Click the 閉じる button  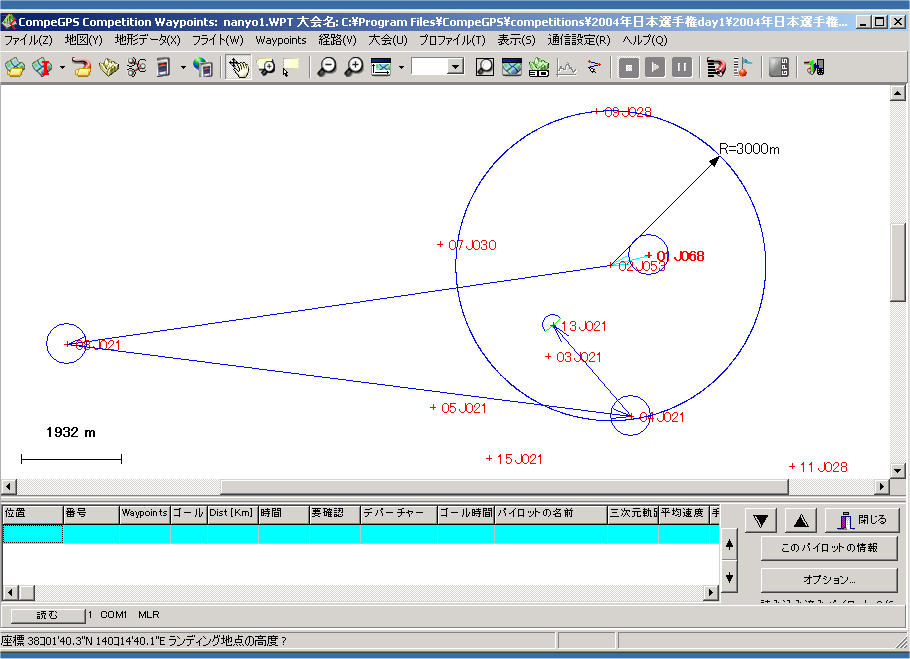[861, 520]
